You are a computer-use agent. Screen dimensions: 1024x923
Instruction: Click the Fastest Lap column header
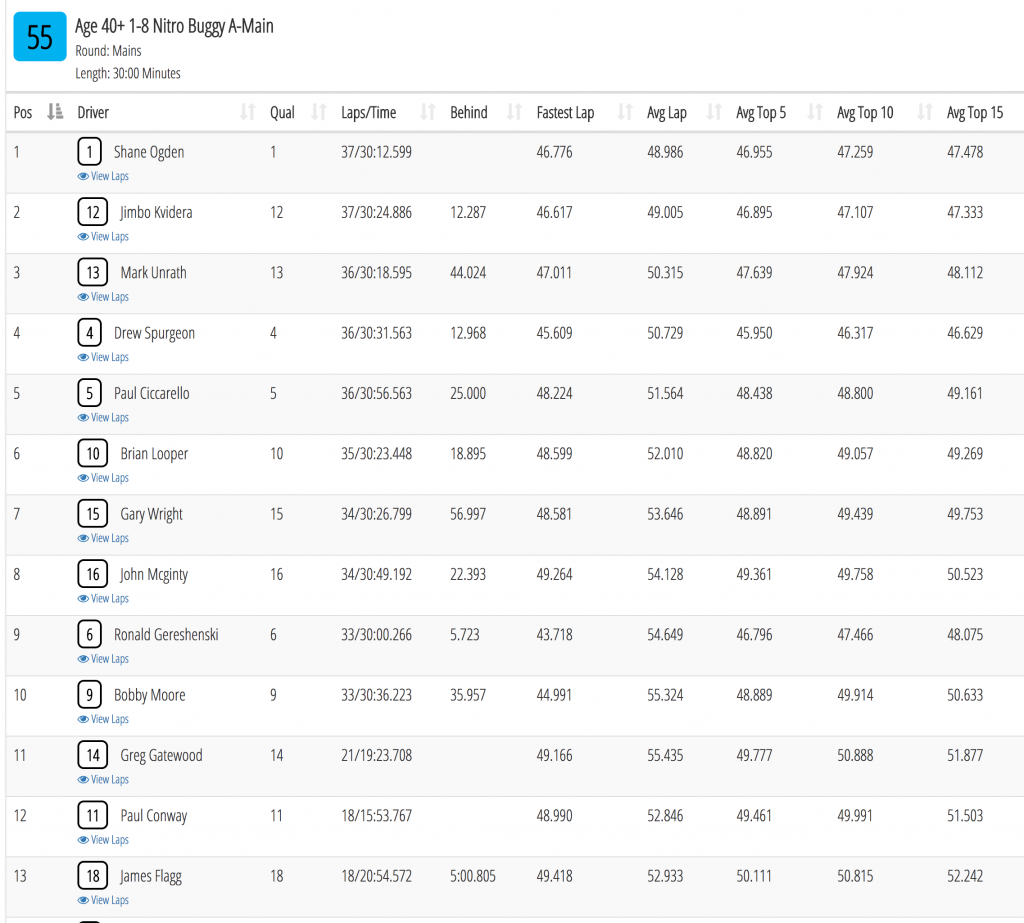[565, 112]
